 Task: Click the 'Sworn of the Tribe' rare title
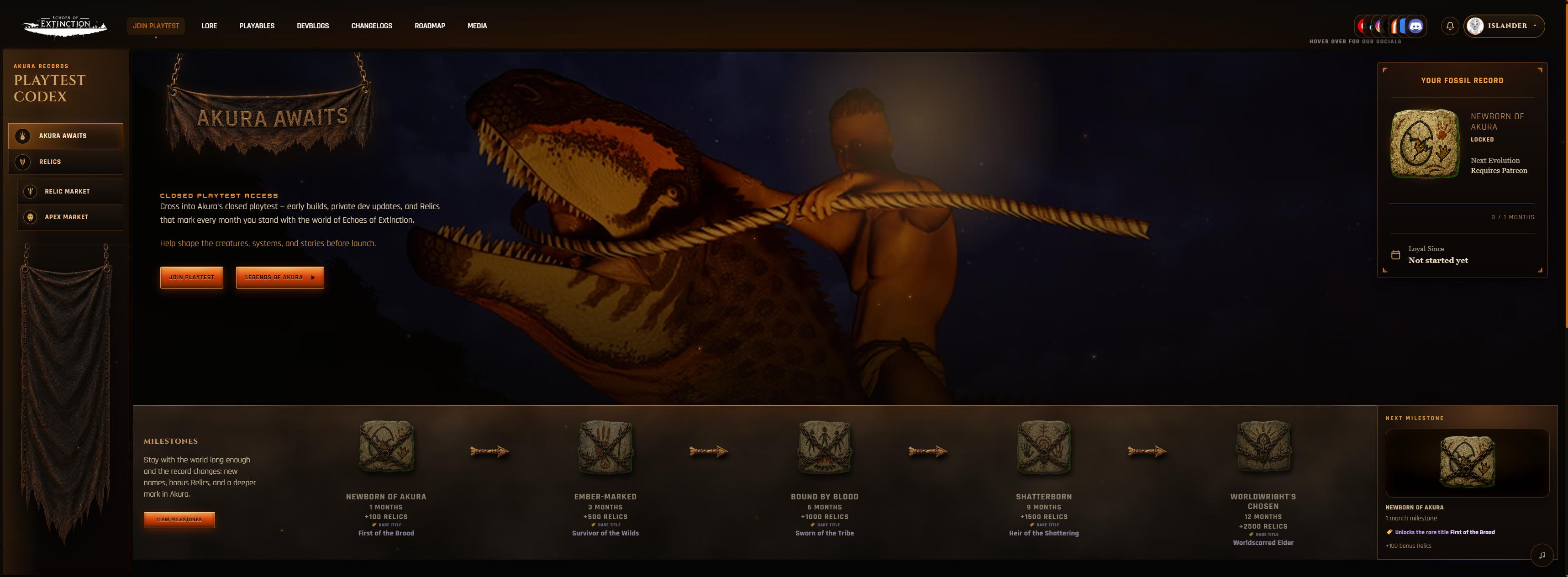pos(825,533)
